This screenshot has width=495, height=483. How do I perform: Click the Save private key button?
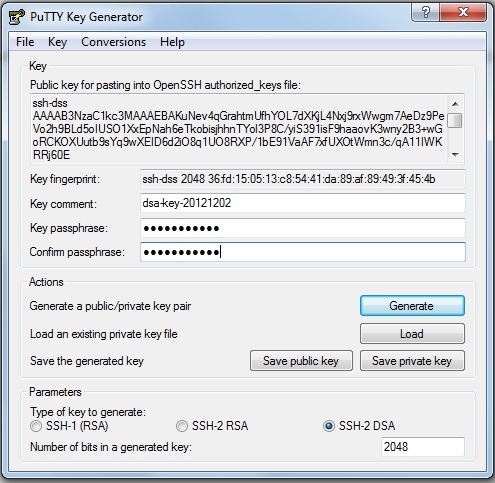(412, 361)
